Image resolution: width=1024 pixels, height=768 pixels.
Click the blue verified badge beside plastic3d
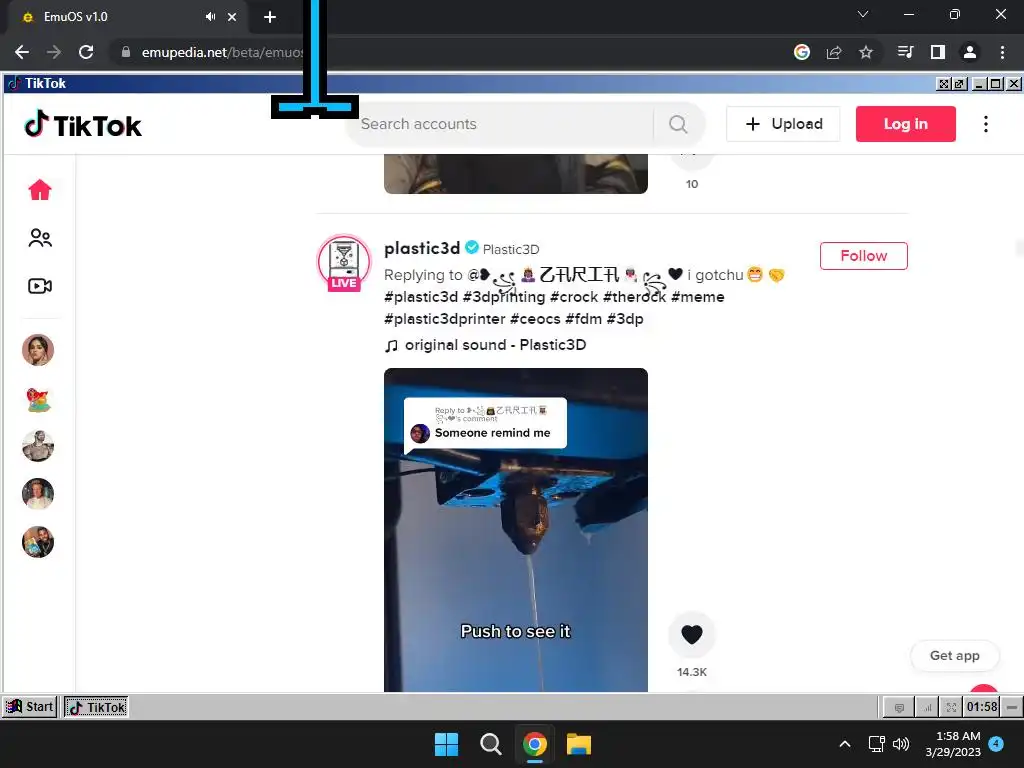point(472,248)
